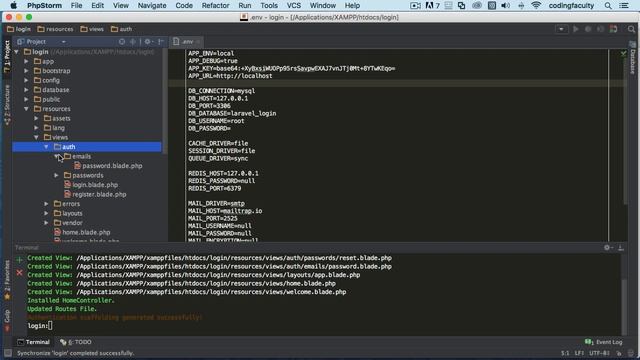Open the VCS menu
640x360 pixels.
[x=293, y=5]
